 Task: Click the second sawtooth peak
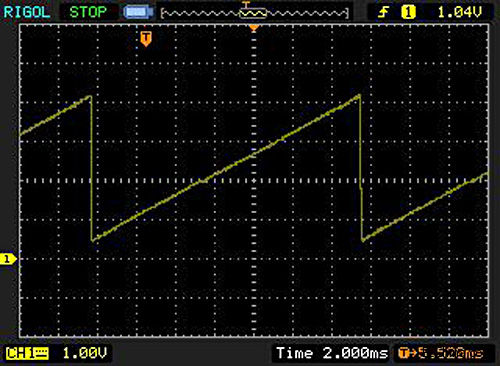(359, 97)
